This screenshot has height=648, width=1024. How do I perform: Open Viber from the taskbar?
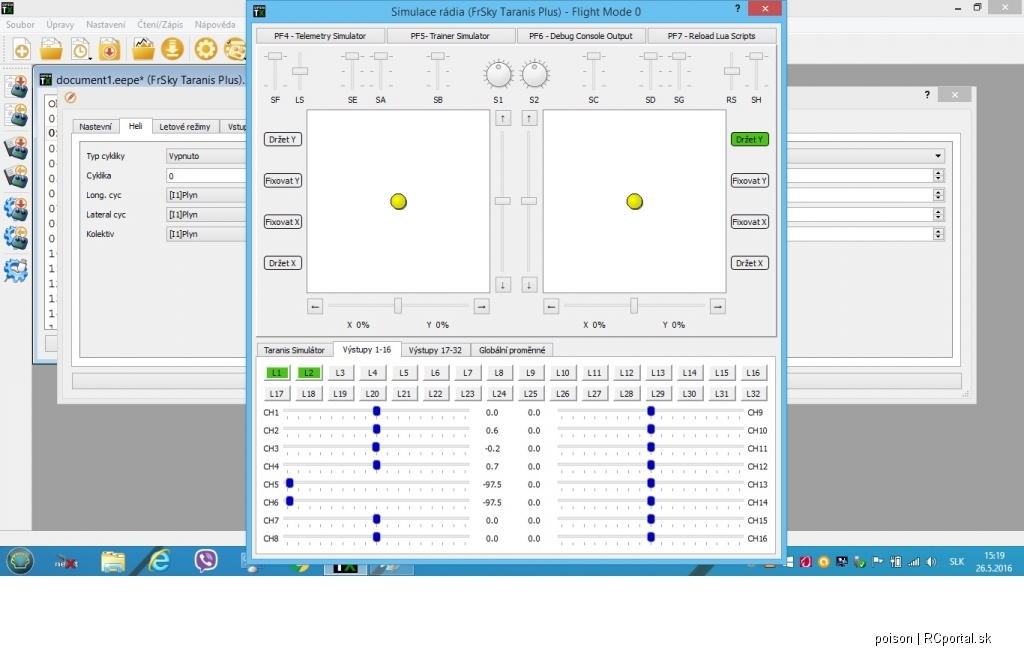tap(206, 560)
